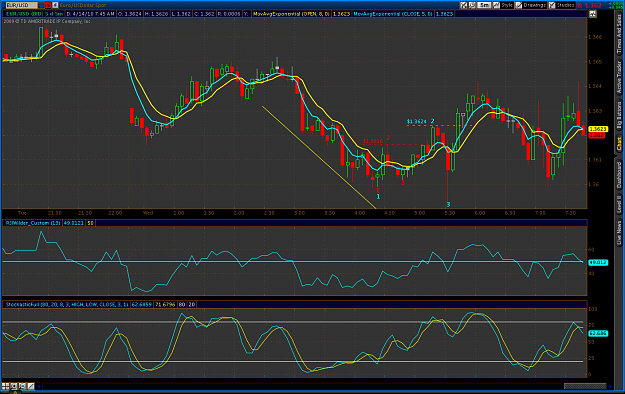625x394 pixels.
Task: Click the pencil icon at bottom-left
Action: click(x=31, y=386)
